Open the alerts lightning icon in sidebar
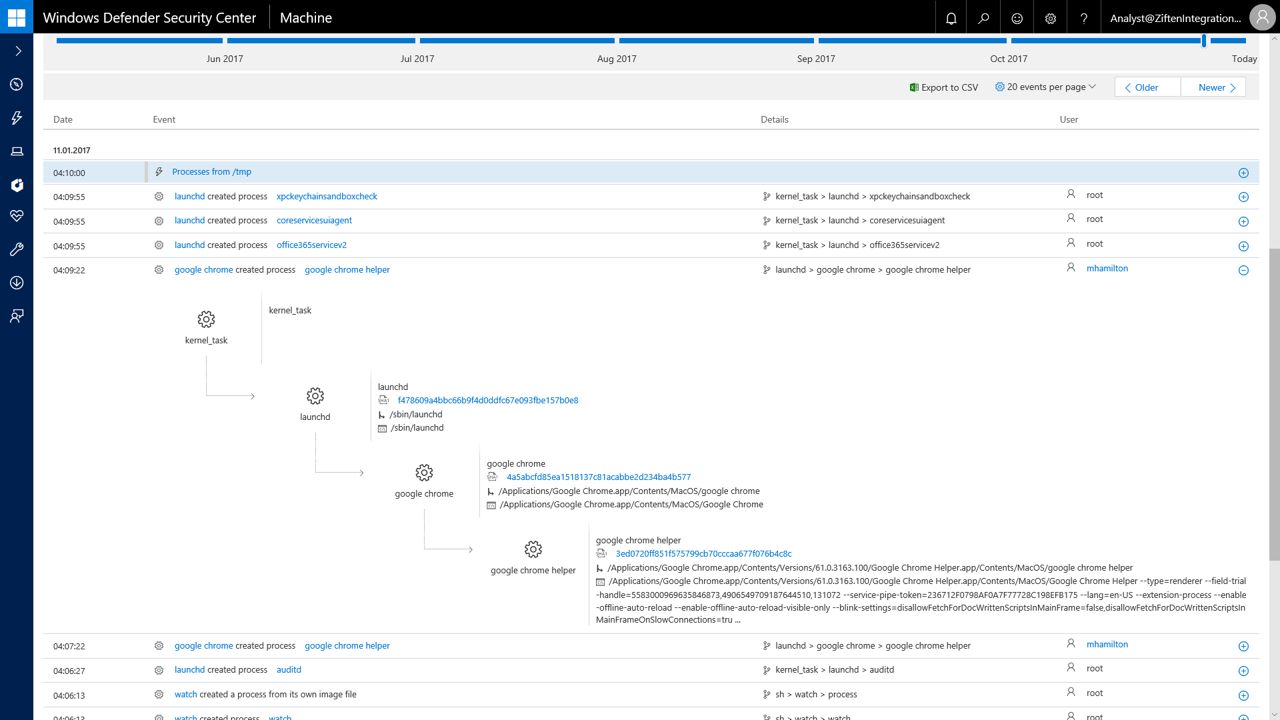This screenshot has width=1280, height=720. click(x=17, y=118)
